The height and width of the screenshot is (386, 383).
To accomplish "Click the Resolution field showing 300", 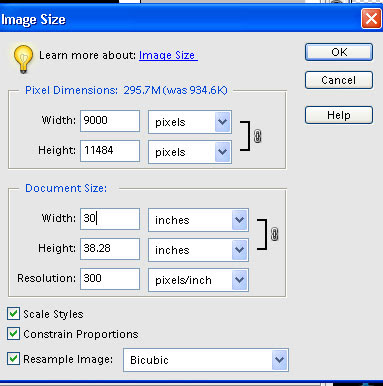I will coord(110,279).
